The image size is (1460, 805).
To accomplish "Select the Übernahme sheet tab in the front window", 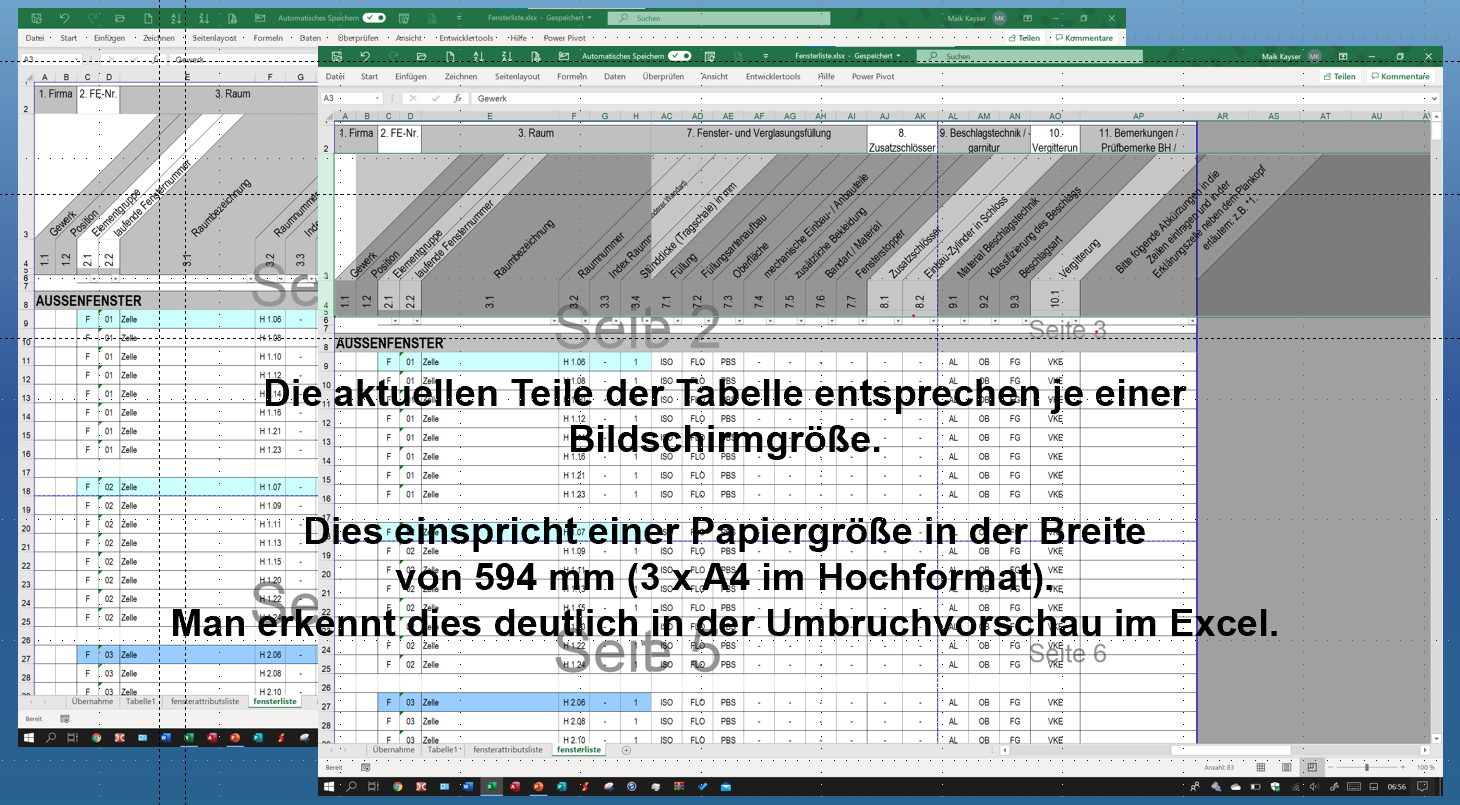I will [x=393, y=749].
